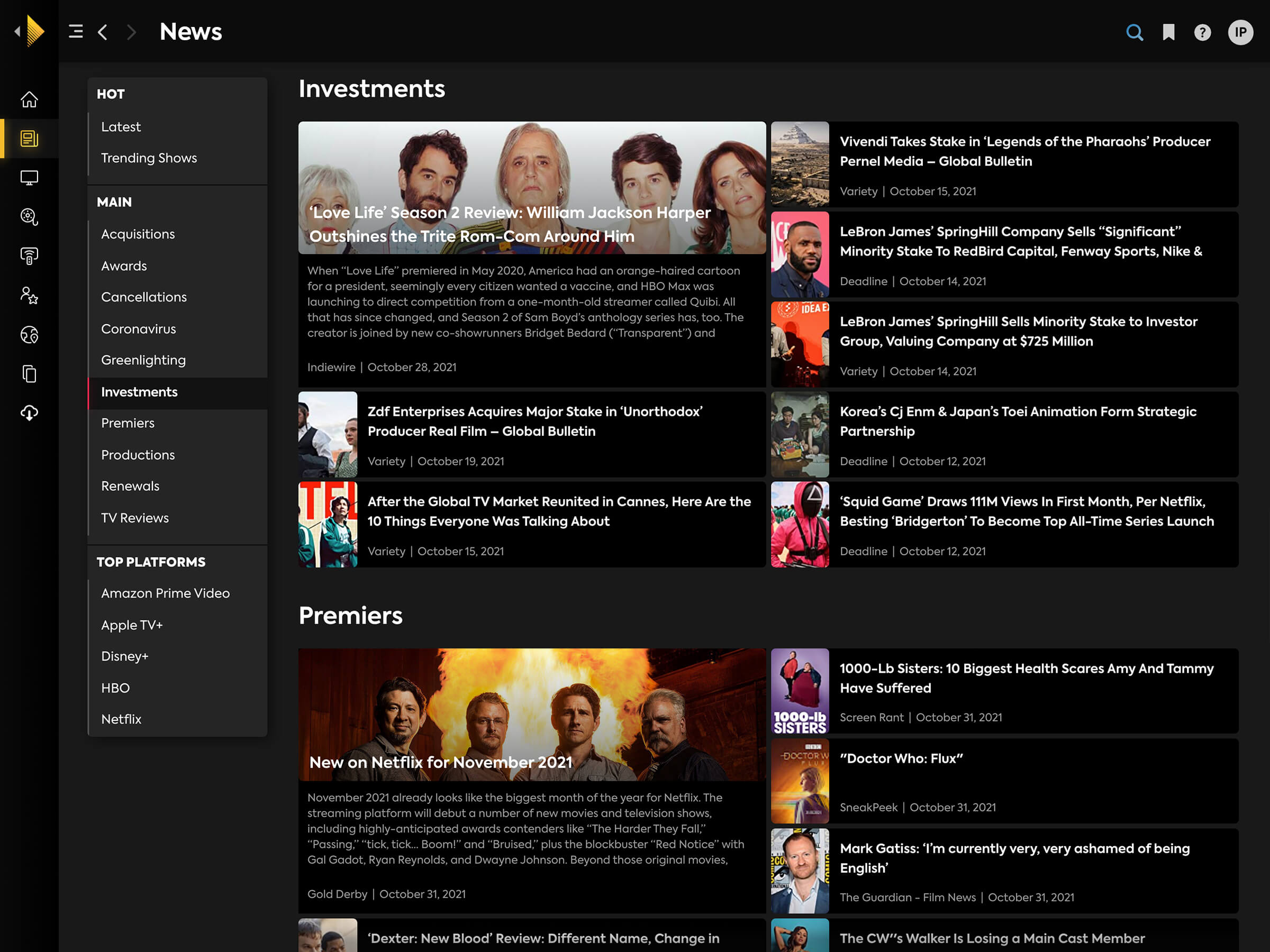The width and height of the screenshot is (1270, 952).
Task: Open bookmarks icon in header
Action: (1168, 32)
